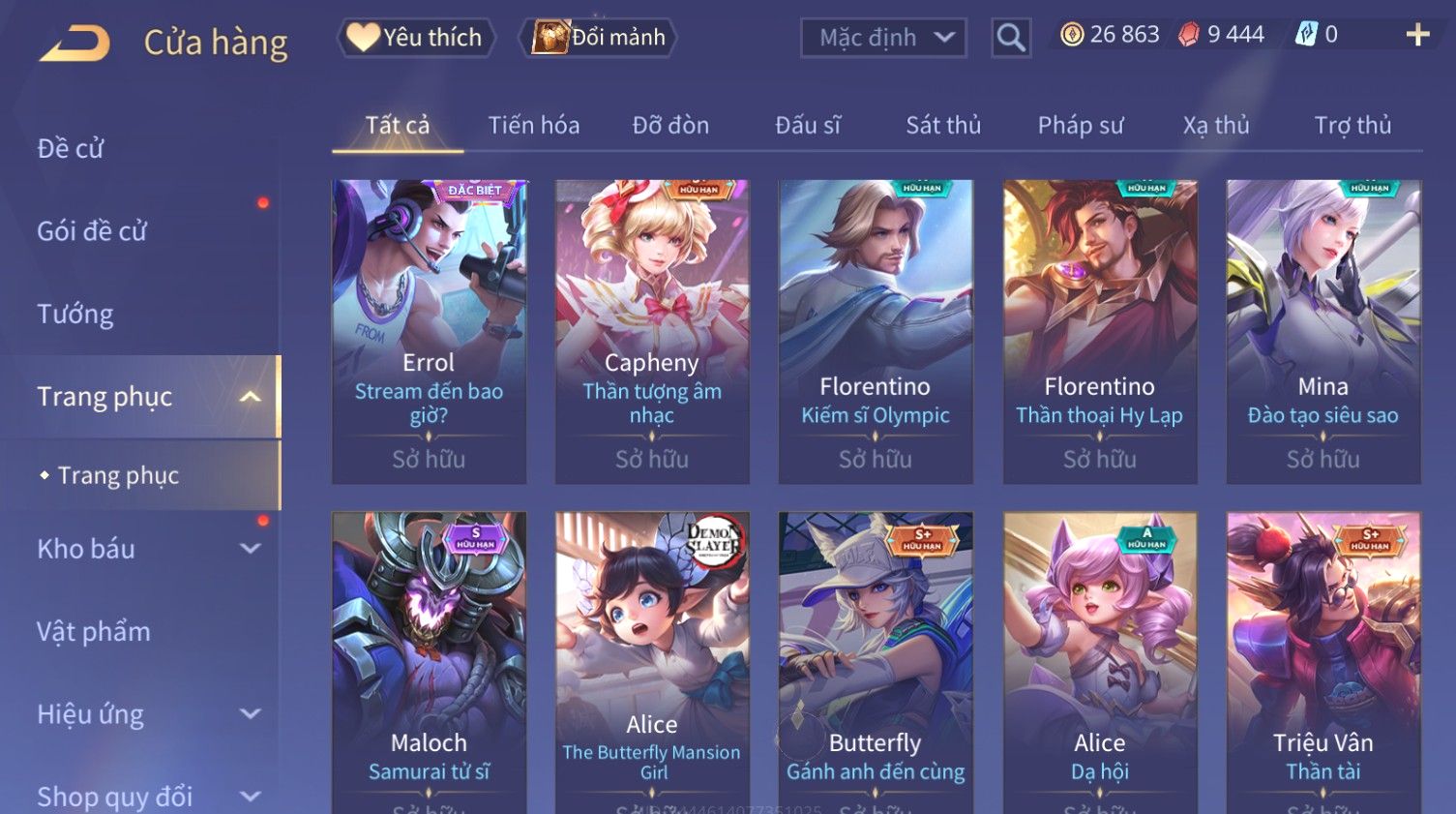Select Mina Đào tạo siêu sao skin
The width and height of the screenshot is (1456, 814).
(x=1322, y=331)
